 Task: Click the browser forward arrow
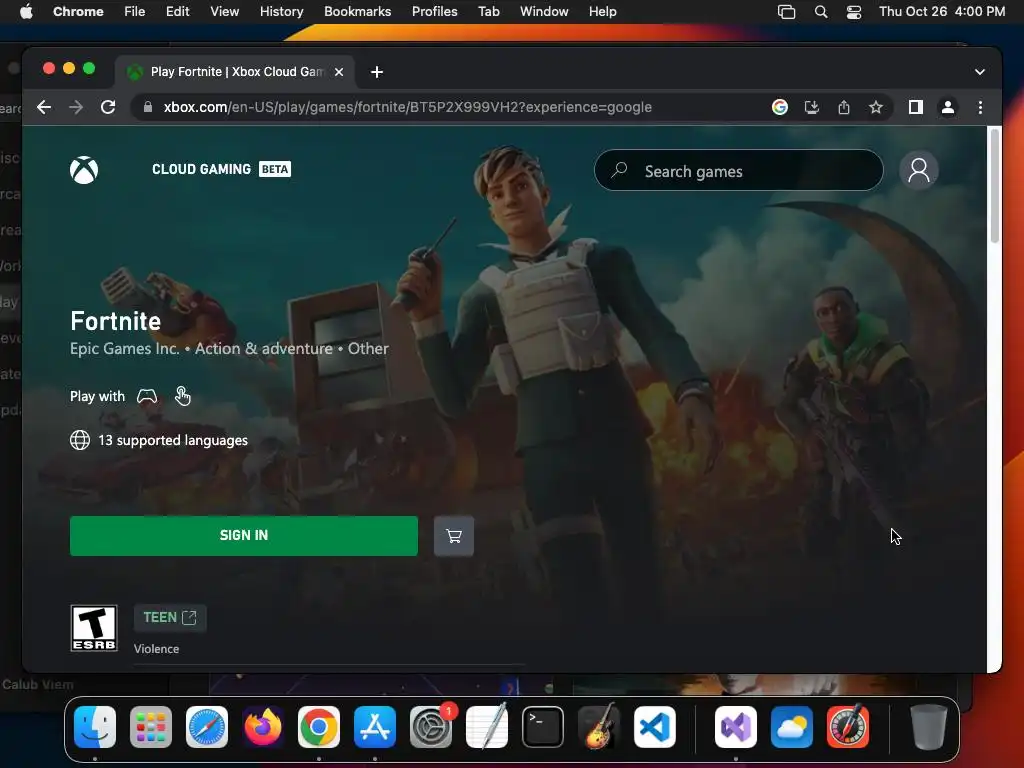76,107
